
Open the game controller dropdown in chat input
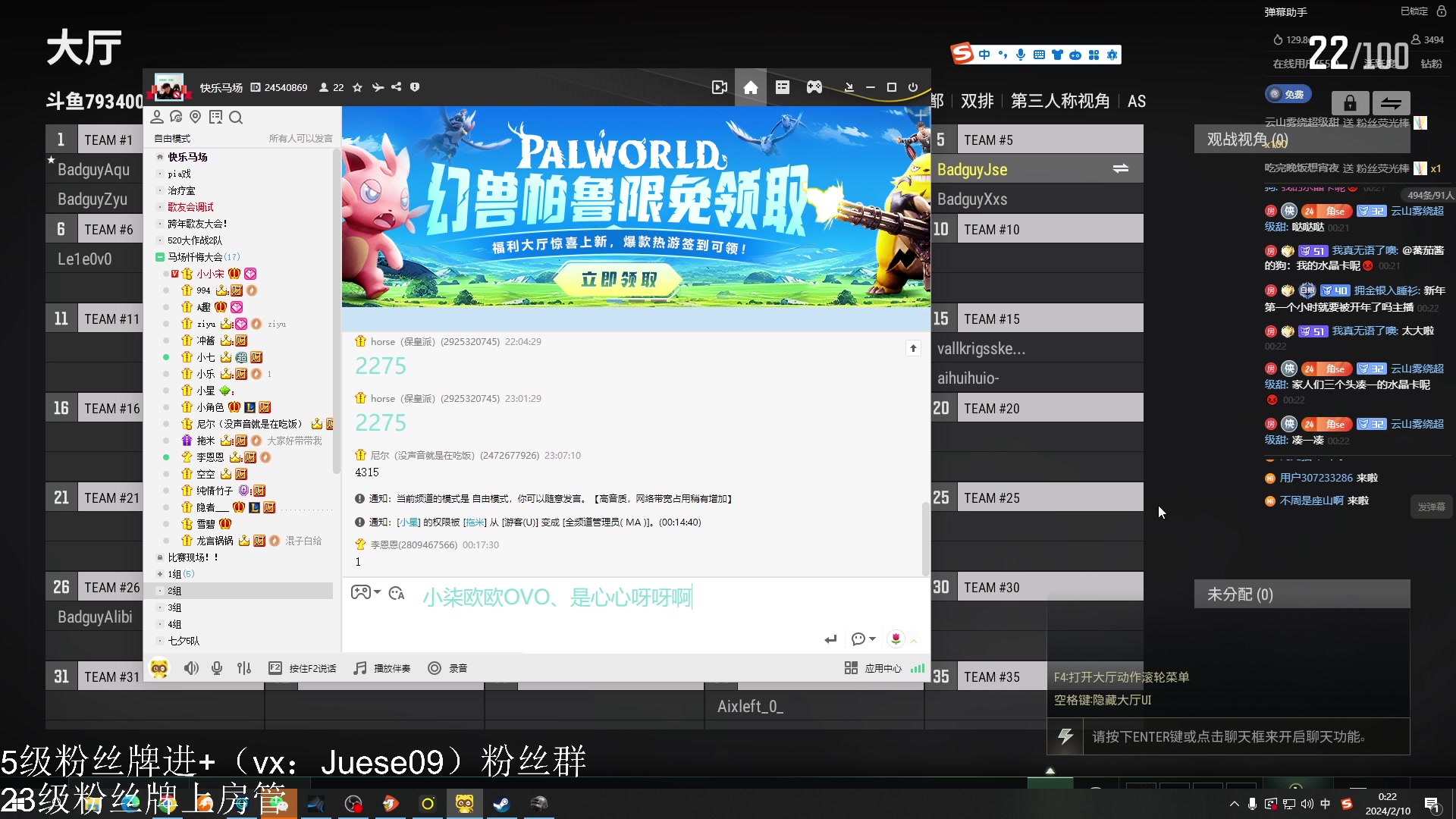365,592
